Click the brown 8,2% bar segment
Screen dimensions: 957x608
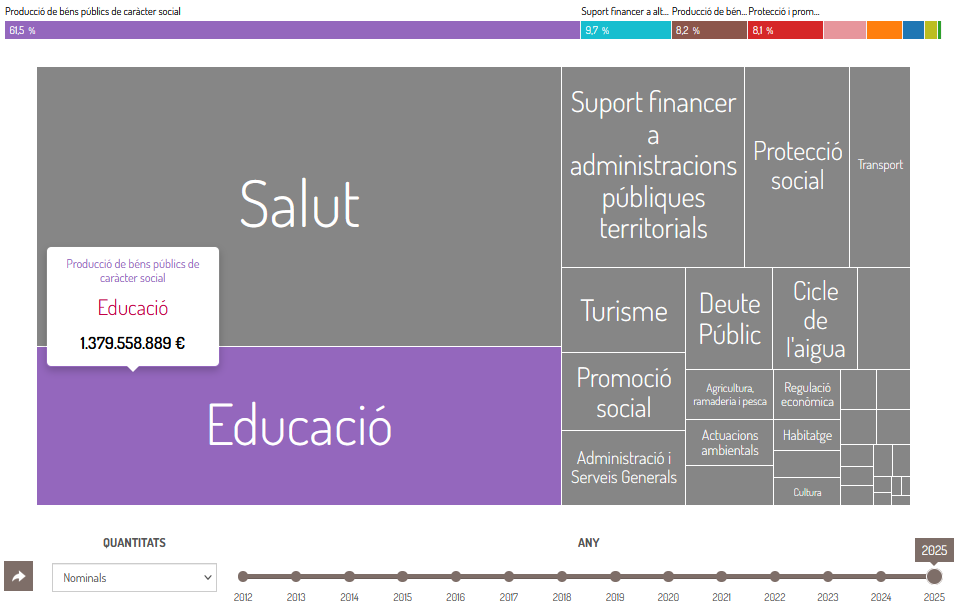[x=709, y=30]
